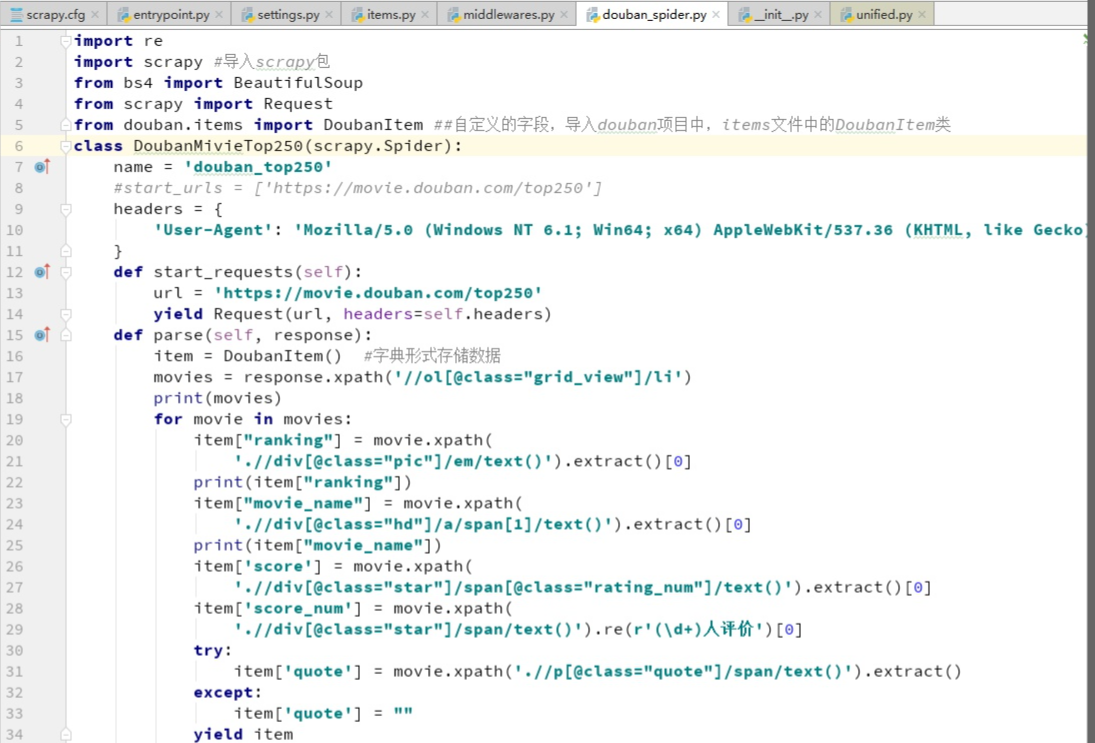Image resolution: width=1095 pixels, height=743 pixels.
Task: Click 'print(item["movie_name"])' on line 25
Action: point(318,545)
